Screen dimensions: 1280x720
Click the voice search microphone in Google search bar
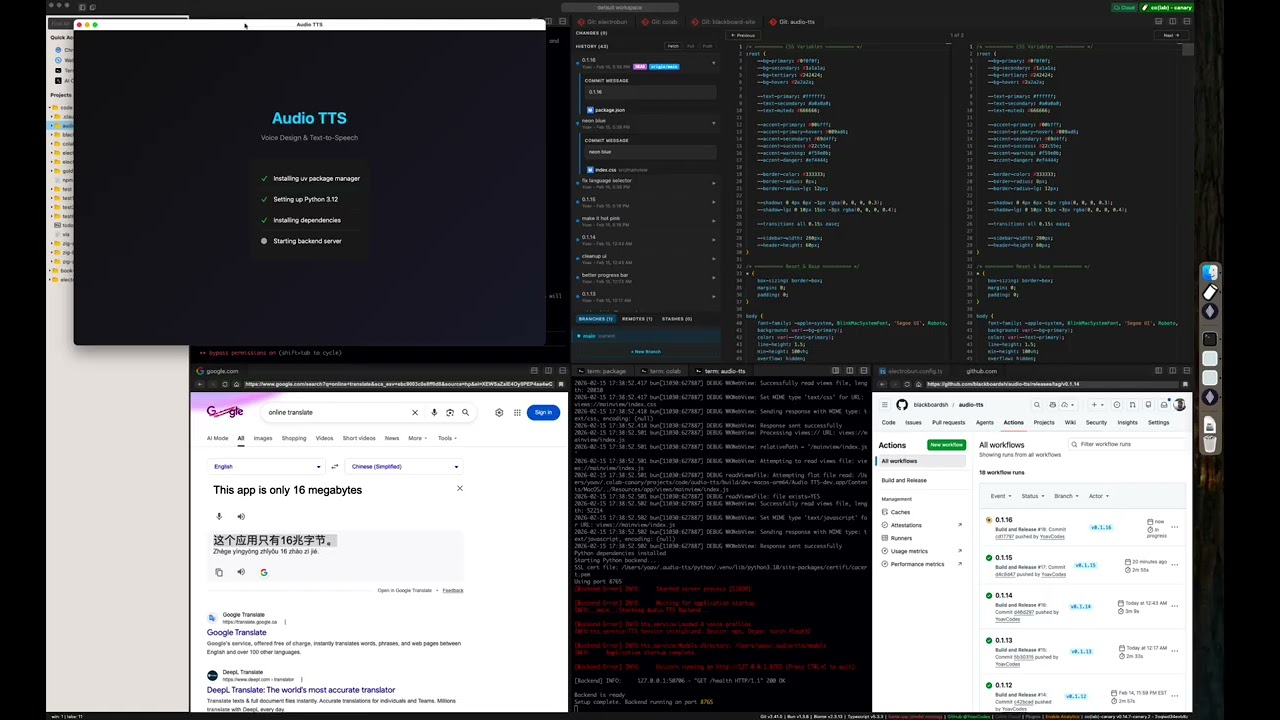434,412
